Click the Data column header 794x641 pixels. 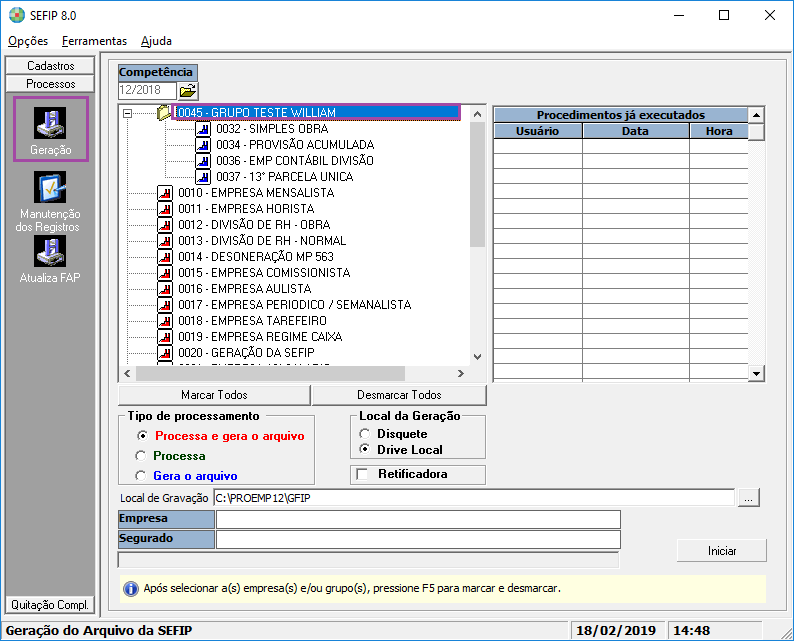click(636, 131)
